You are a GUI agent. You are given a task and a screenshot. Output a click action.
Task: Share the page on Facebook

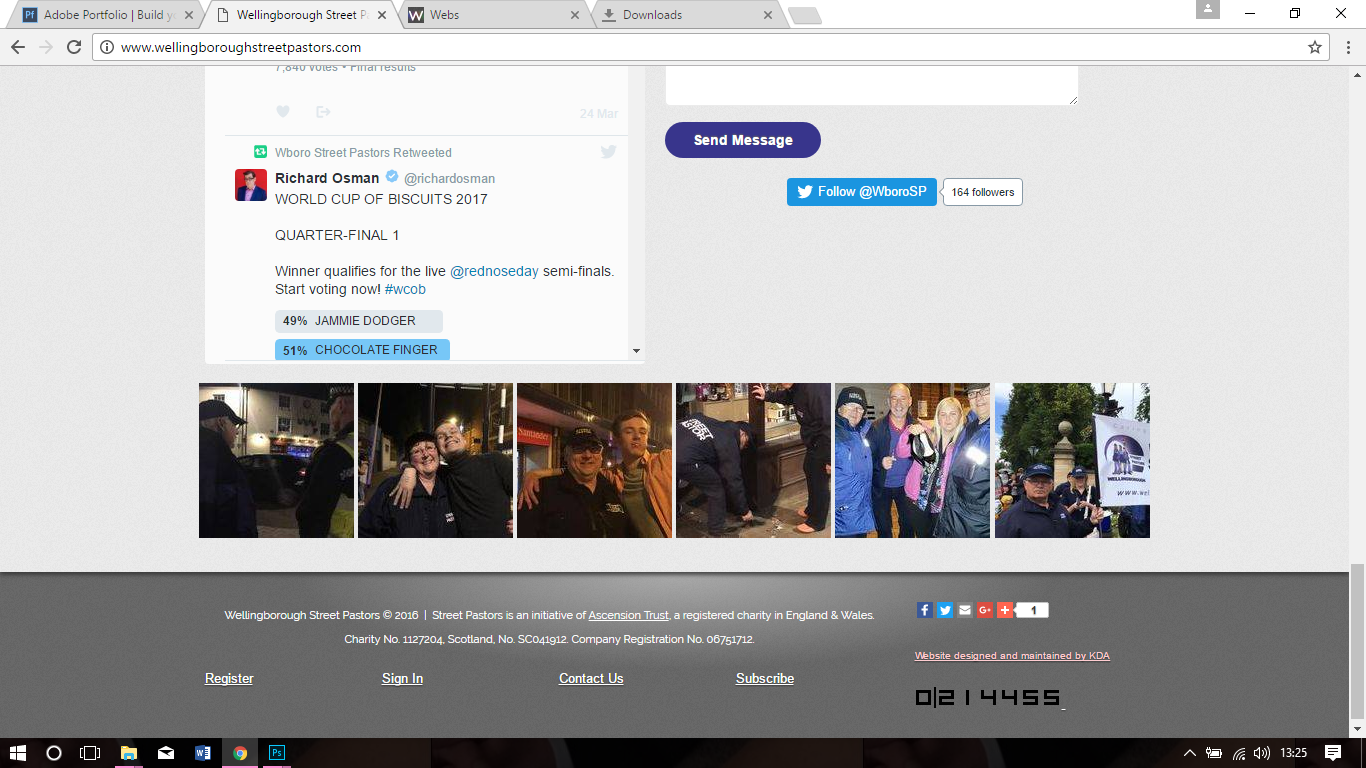925,610
